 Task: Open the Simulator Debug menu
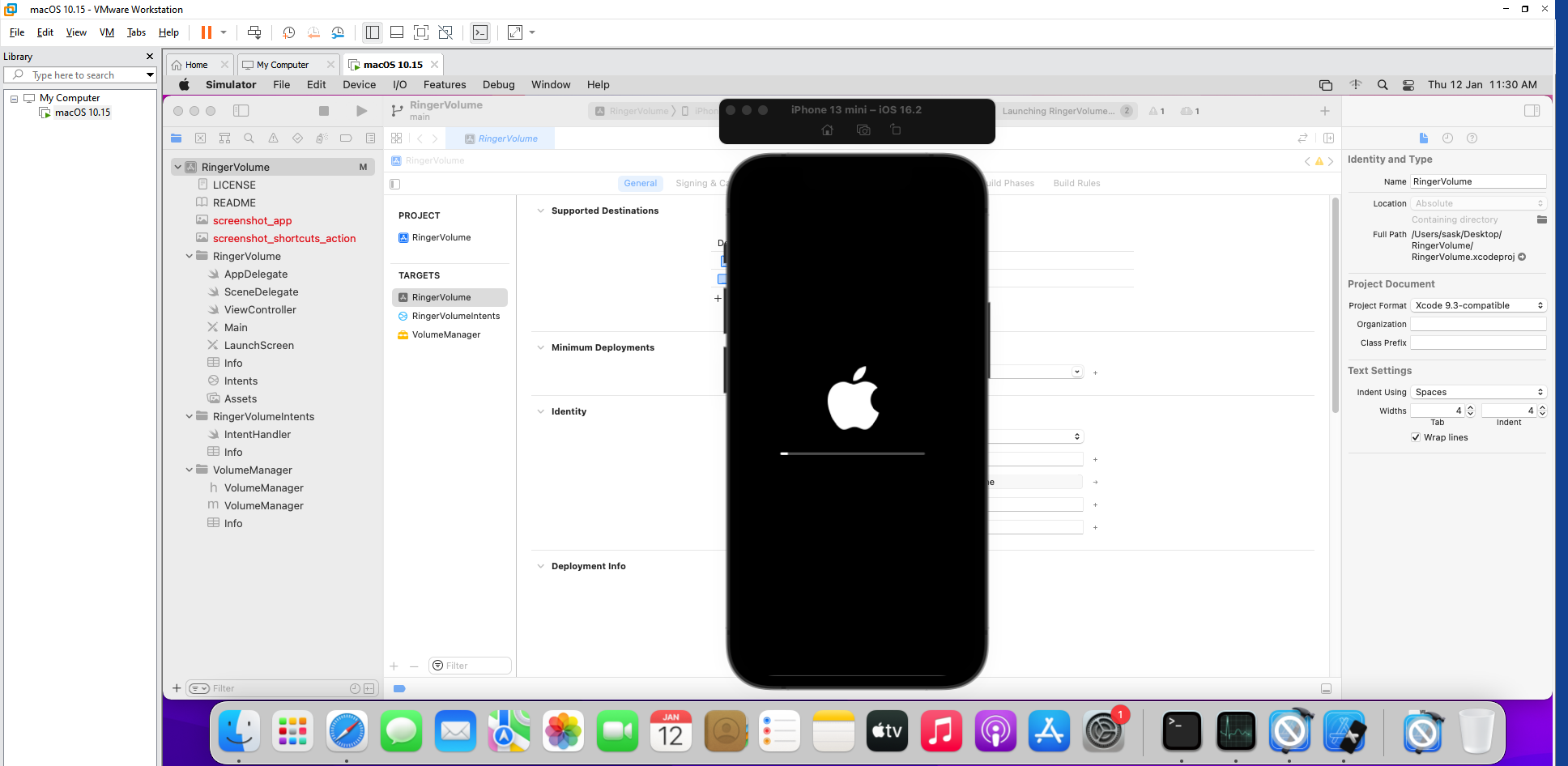[498, 85]
